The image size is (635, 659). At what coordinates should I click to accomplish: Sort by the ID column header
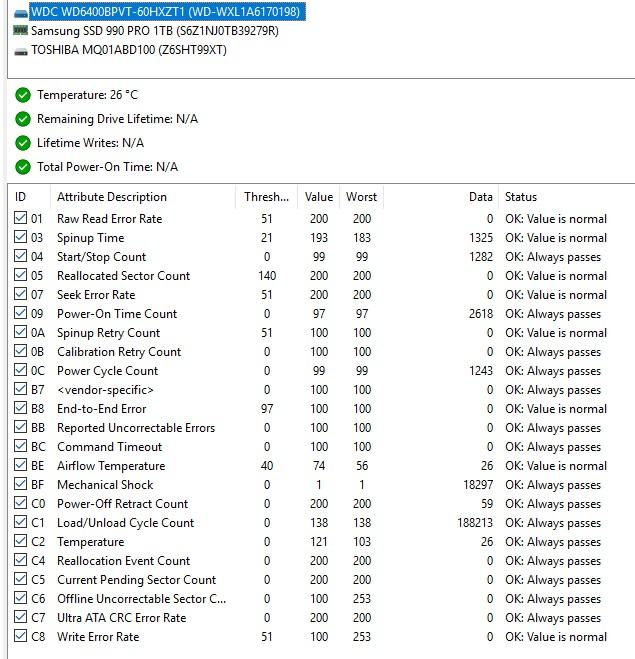[x=29, y=197]
